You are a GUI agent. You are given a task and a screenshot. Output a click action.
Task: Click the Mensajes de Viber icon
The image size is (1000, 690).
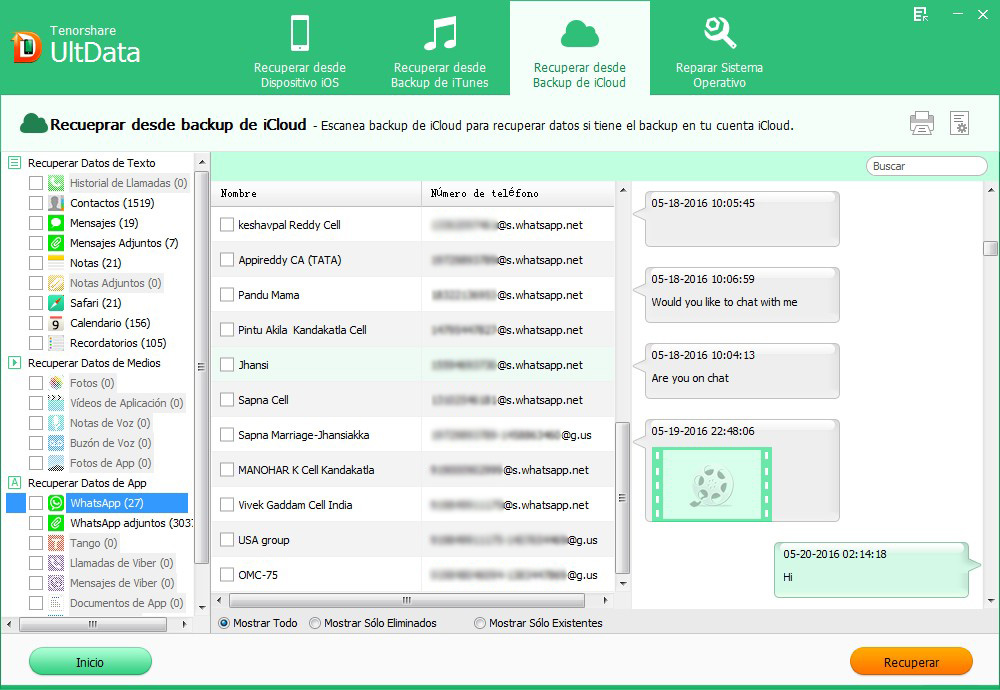56,583
